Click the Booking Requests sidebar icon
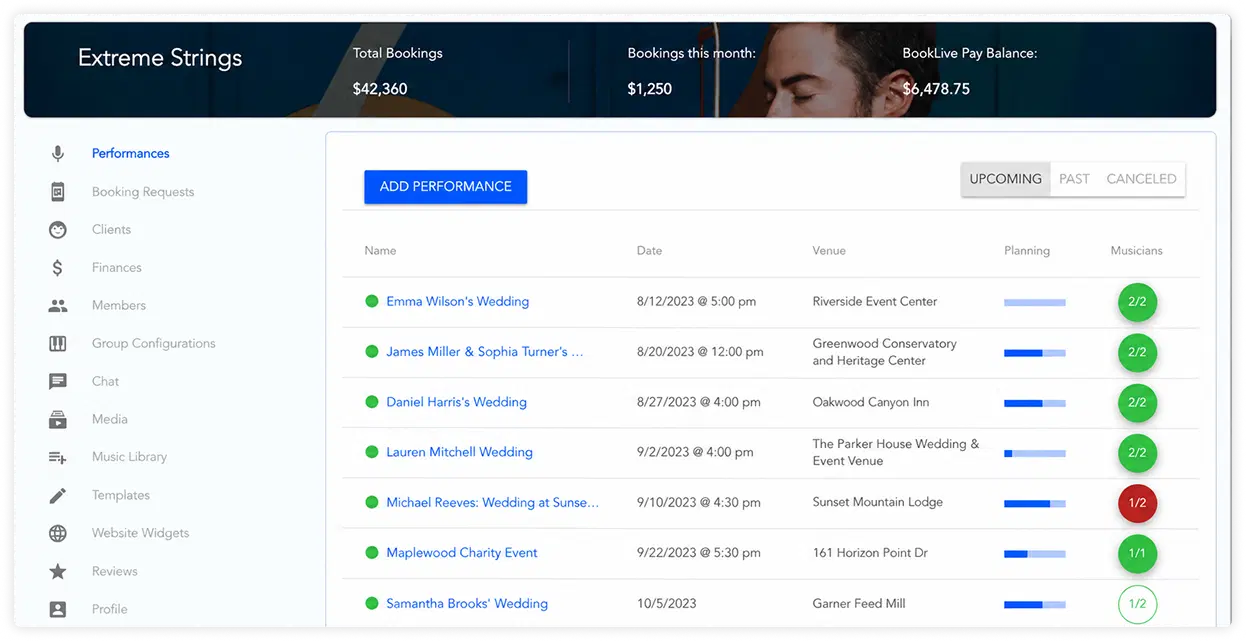The image size is (1246, 641). tap(58, 192)
